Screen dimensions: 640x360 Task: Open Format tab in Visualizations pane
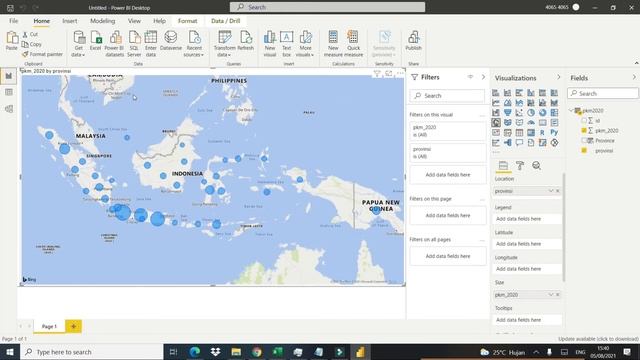[520, 165]
